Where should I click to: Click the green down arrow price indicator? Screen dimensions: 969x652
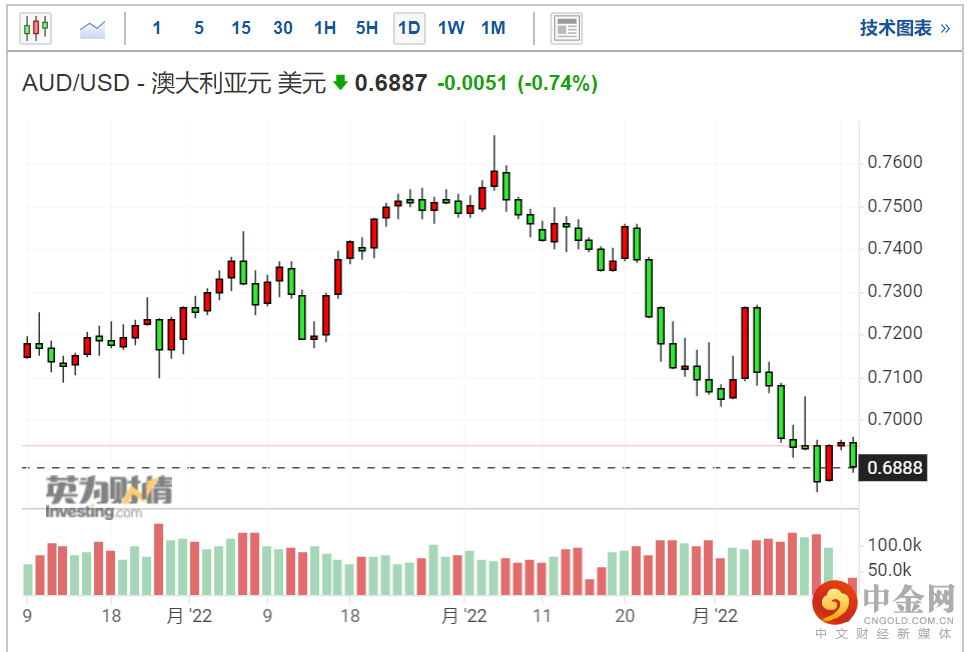tap(340, 84)
